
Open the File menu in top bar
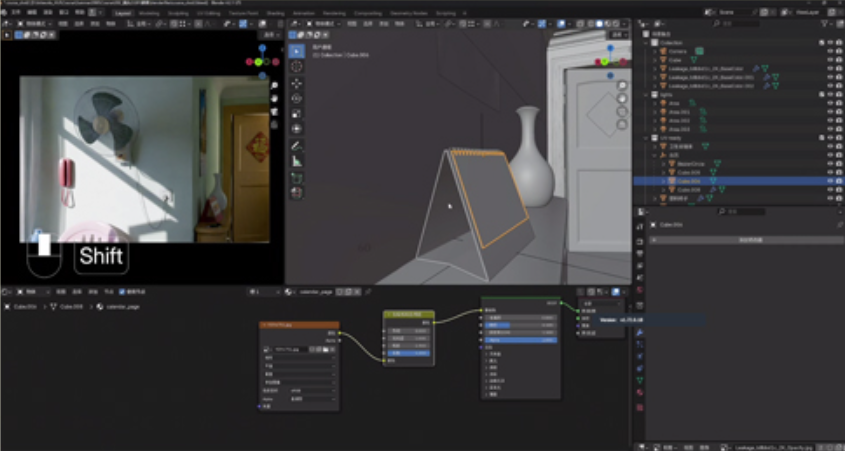(x=16, y=12)
